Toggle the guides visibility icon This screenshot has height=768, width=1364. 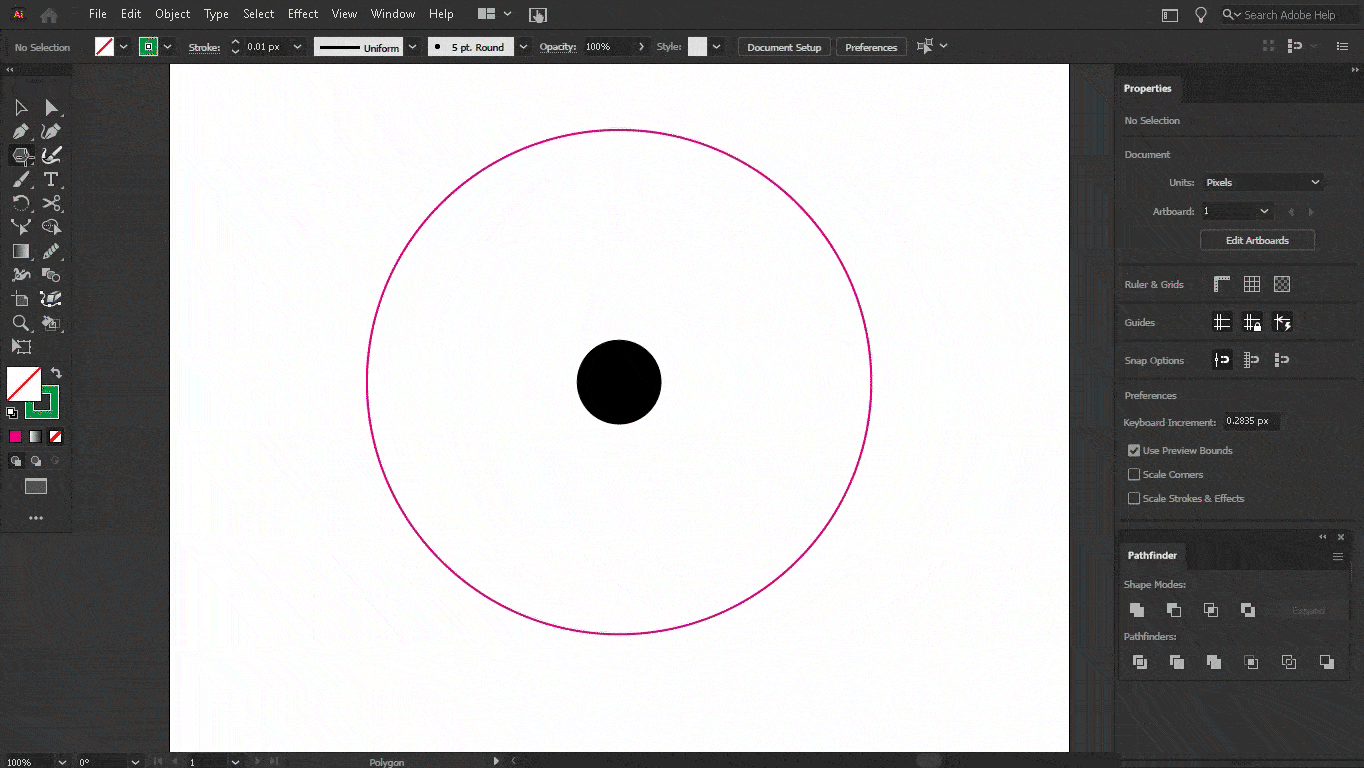pos(1222,323)
